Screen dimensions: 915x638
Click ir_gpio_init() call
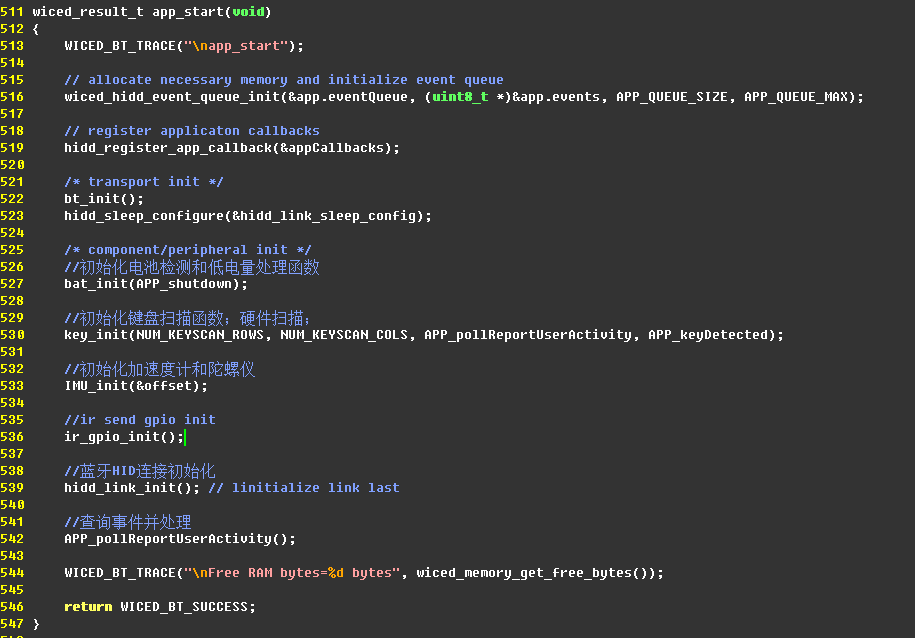coord(124,437)
